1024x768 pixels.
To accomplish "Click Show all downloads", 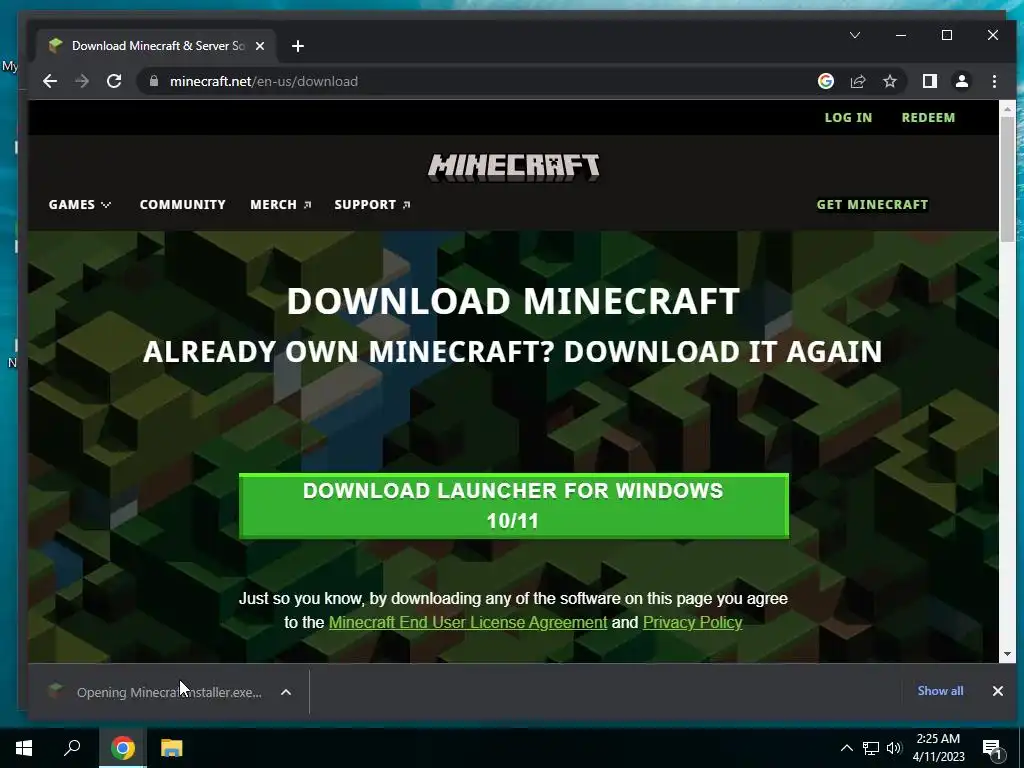I will pyautogui.click(x=940, y=691).
